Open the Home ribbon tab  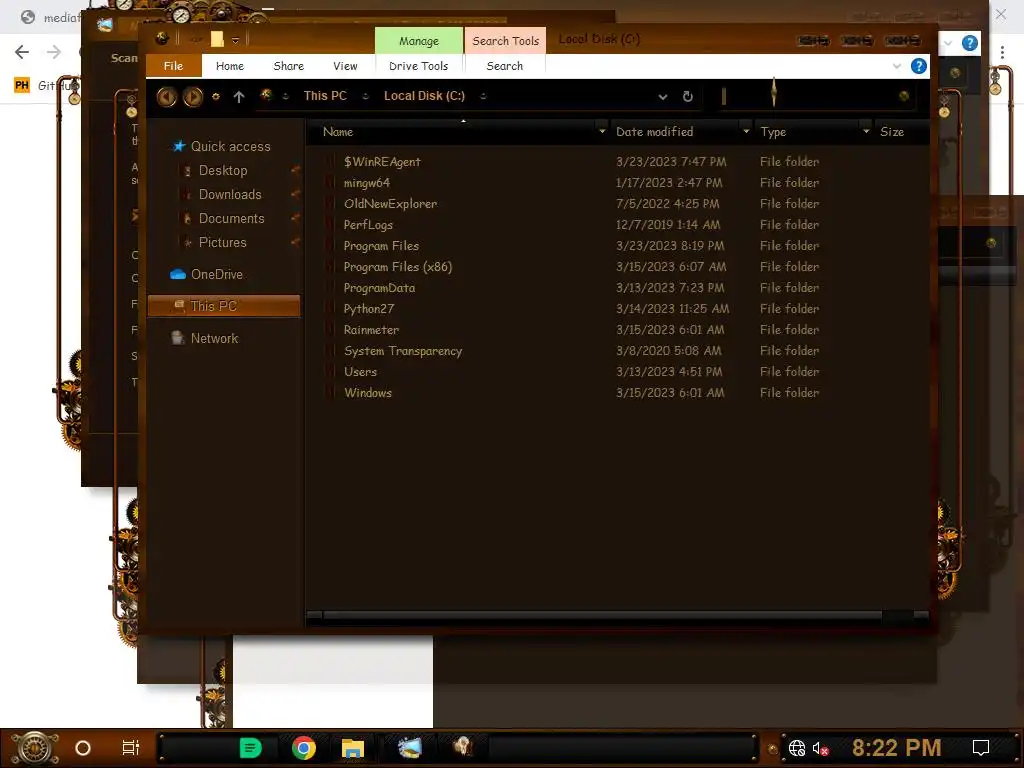(230, 66)
